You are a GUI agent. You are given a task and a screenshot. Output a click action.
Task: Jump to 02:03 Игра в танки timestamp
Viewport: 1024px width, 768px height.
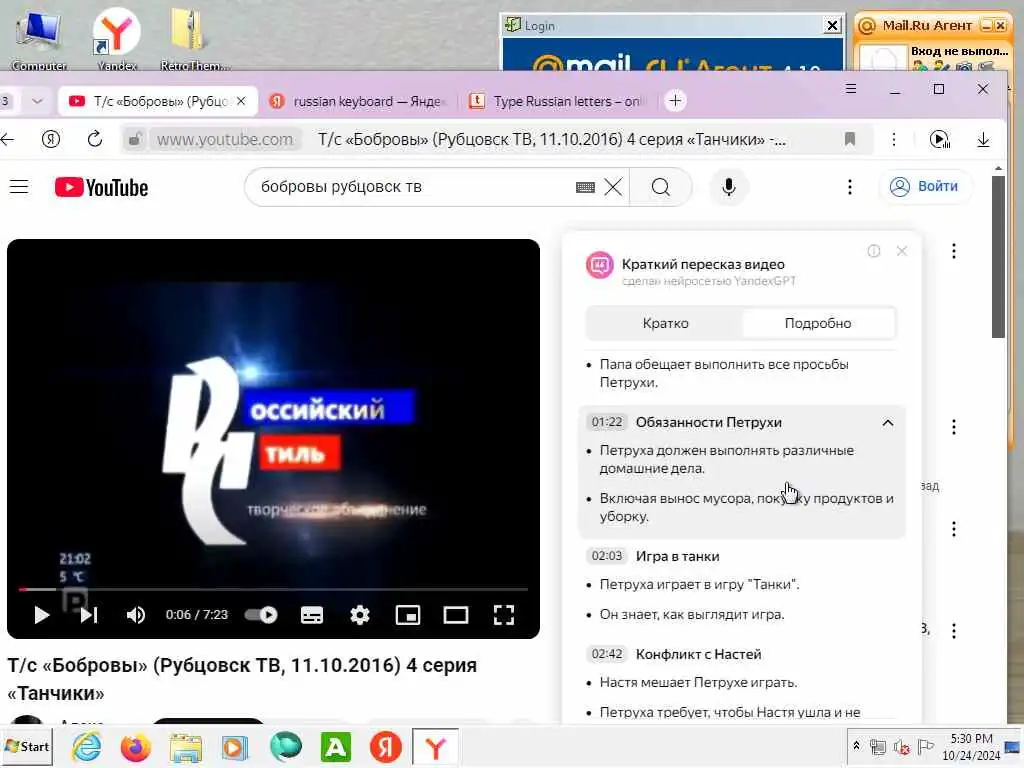click(607, 556)
